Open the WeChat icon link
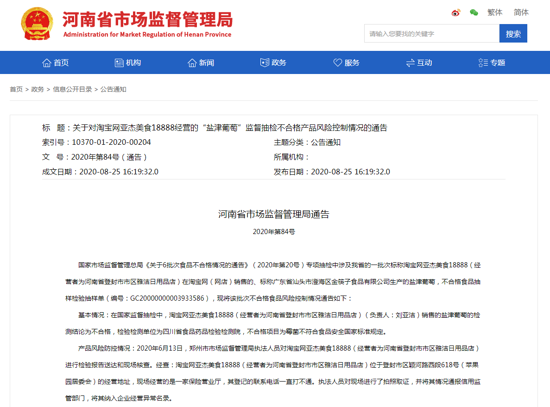 pyautogui.click(x=474, y=13)
